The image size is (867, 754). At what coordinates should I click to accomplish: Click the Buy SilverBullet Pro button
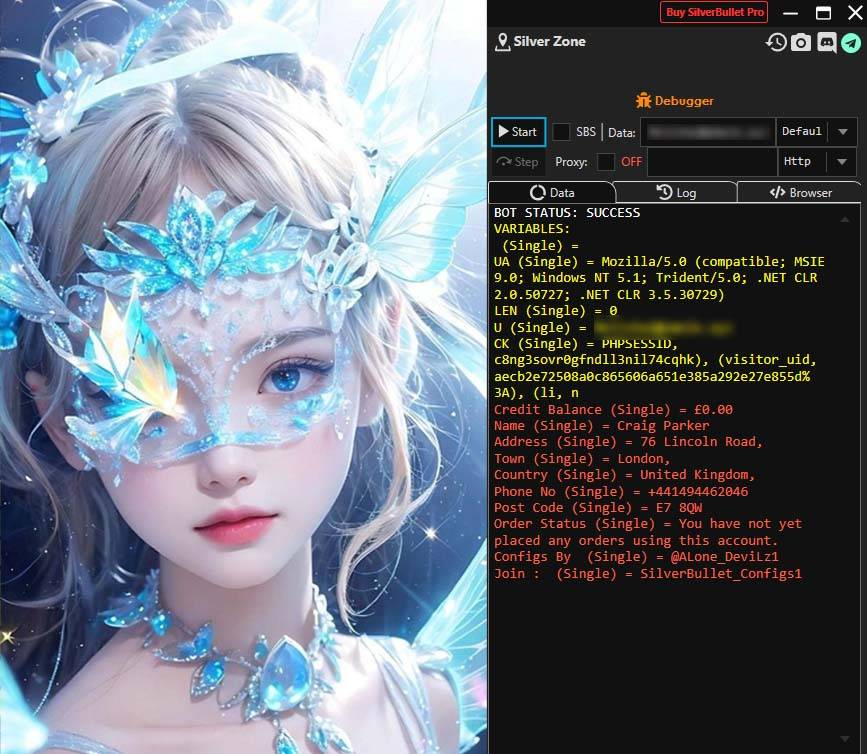pos(713,12)
